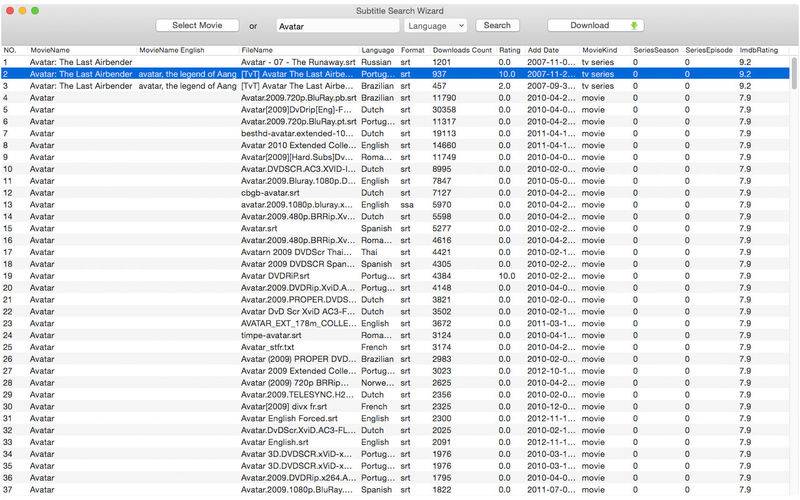Select file 'Avatar_stfr.txt'
The width and height of the screenshot is (800, 500).
pyautogui.click(x=267, y=347)
